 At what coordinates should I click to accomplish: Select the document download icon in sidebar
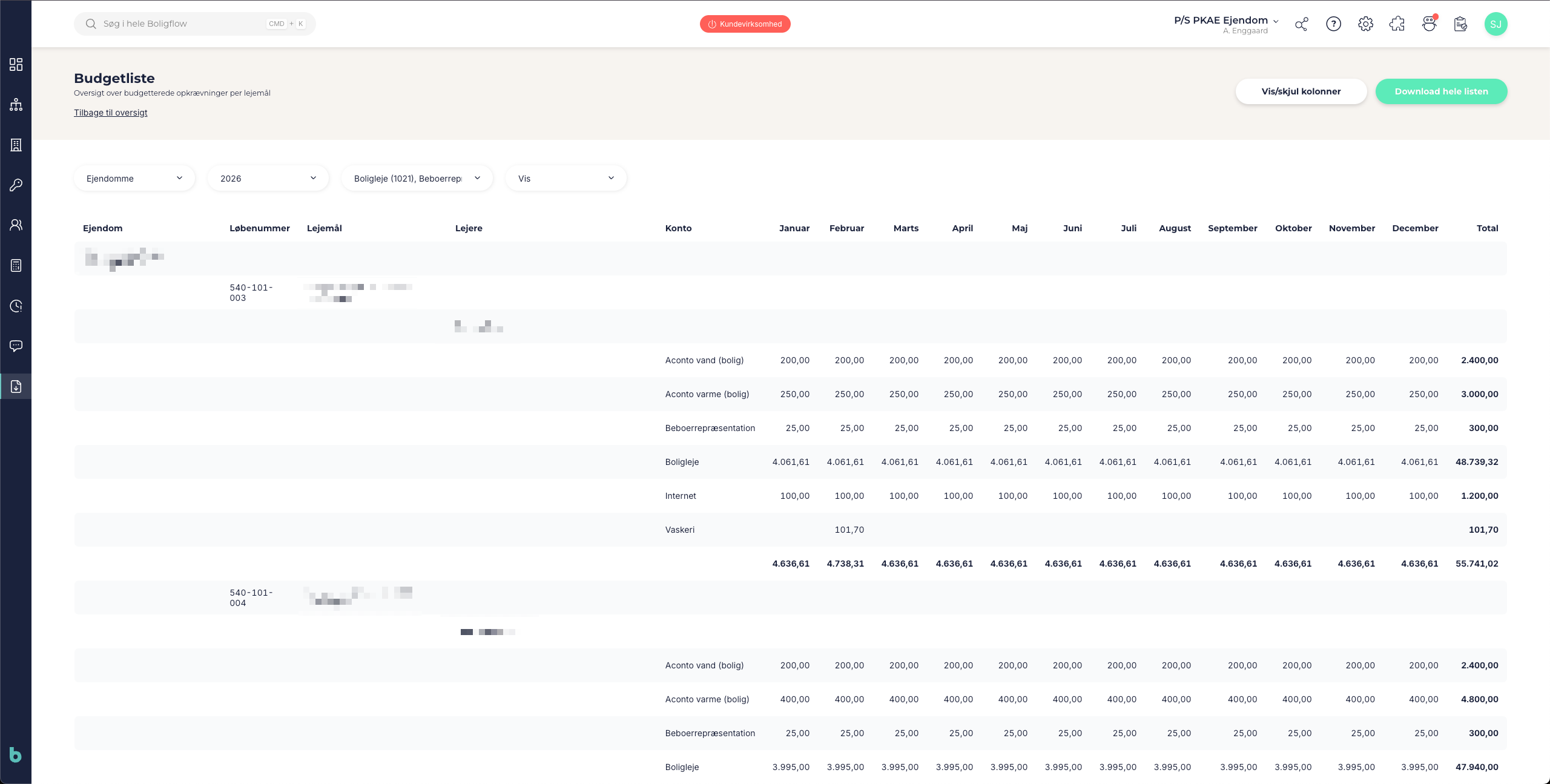[16, 386]
